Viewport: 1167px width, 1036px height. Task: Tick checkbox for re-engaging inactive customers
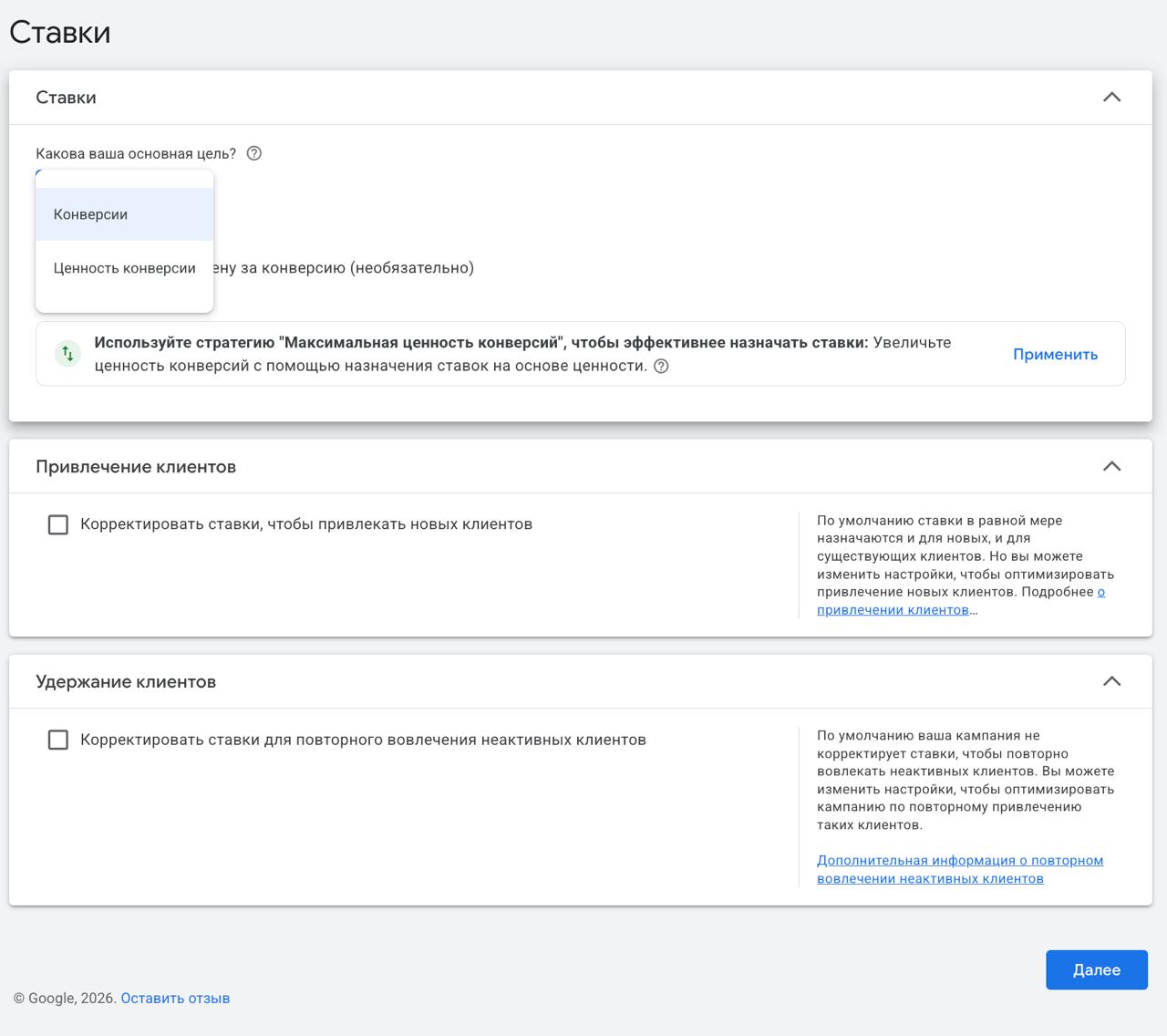click(x=58, y=740)
